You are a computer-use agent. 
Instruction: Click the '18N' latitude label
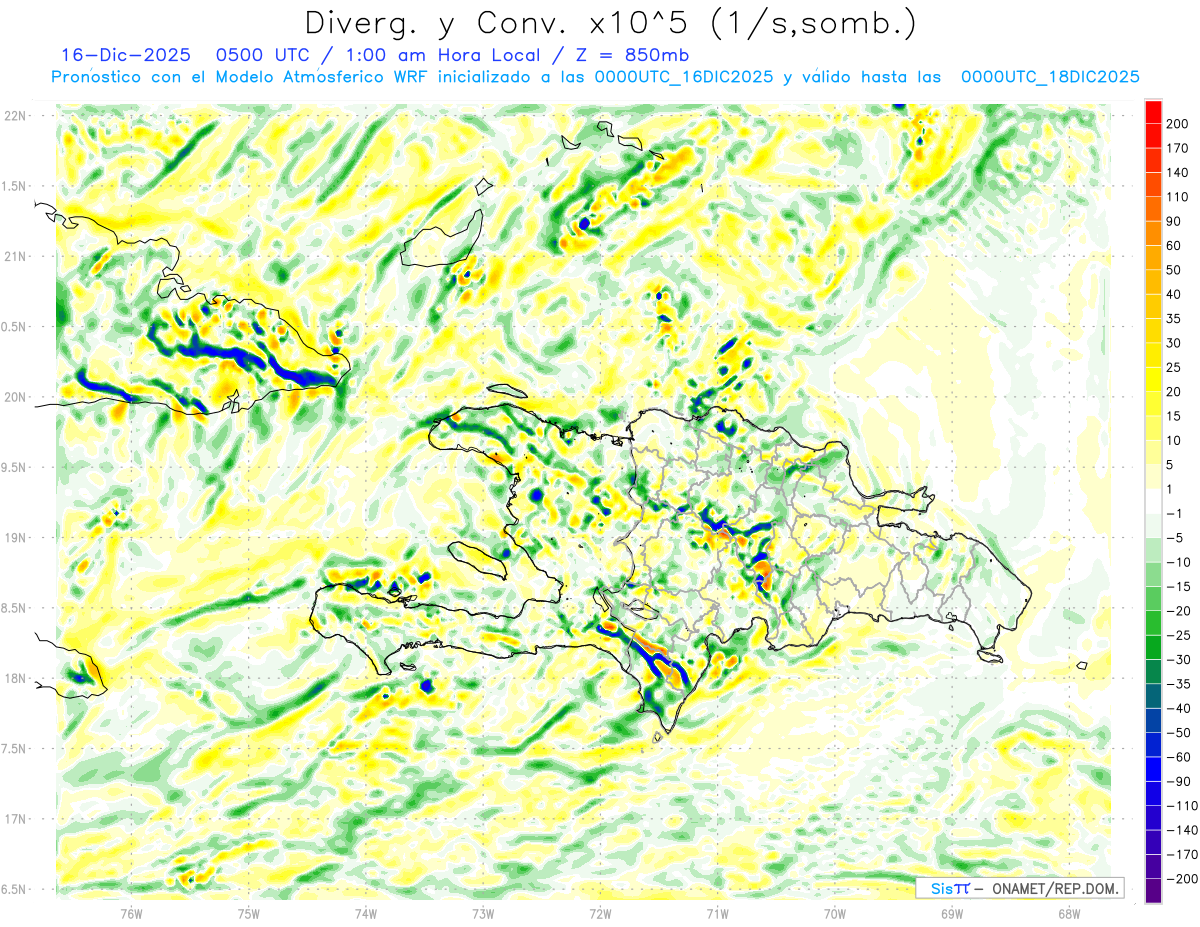[15, 678]
